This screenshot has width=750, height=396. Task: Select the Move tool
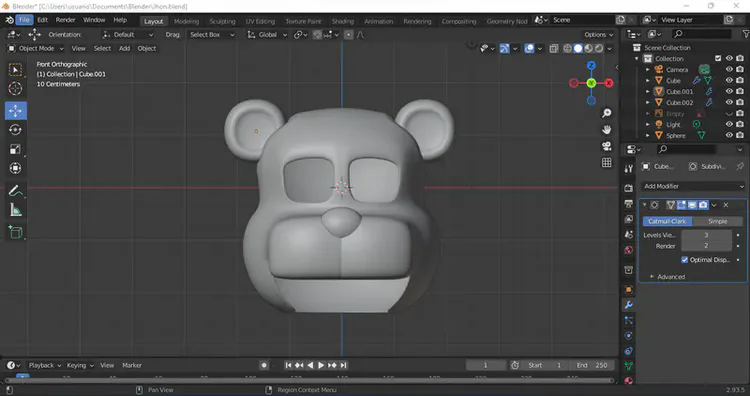(x=15, y=110)
